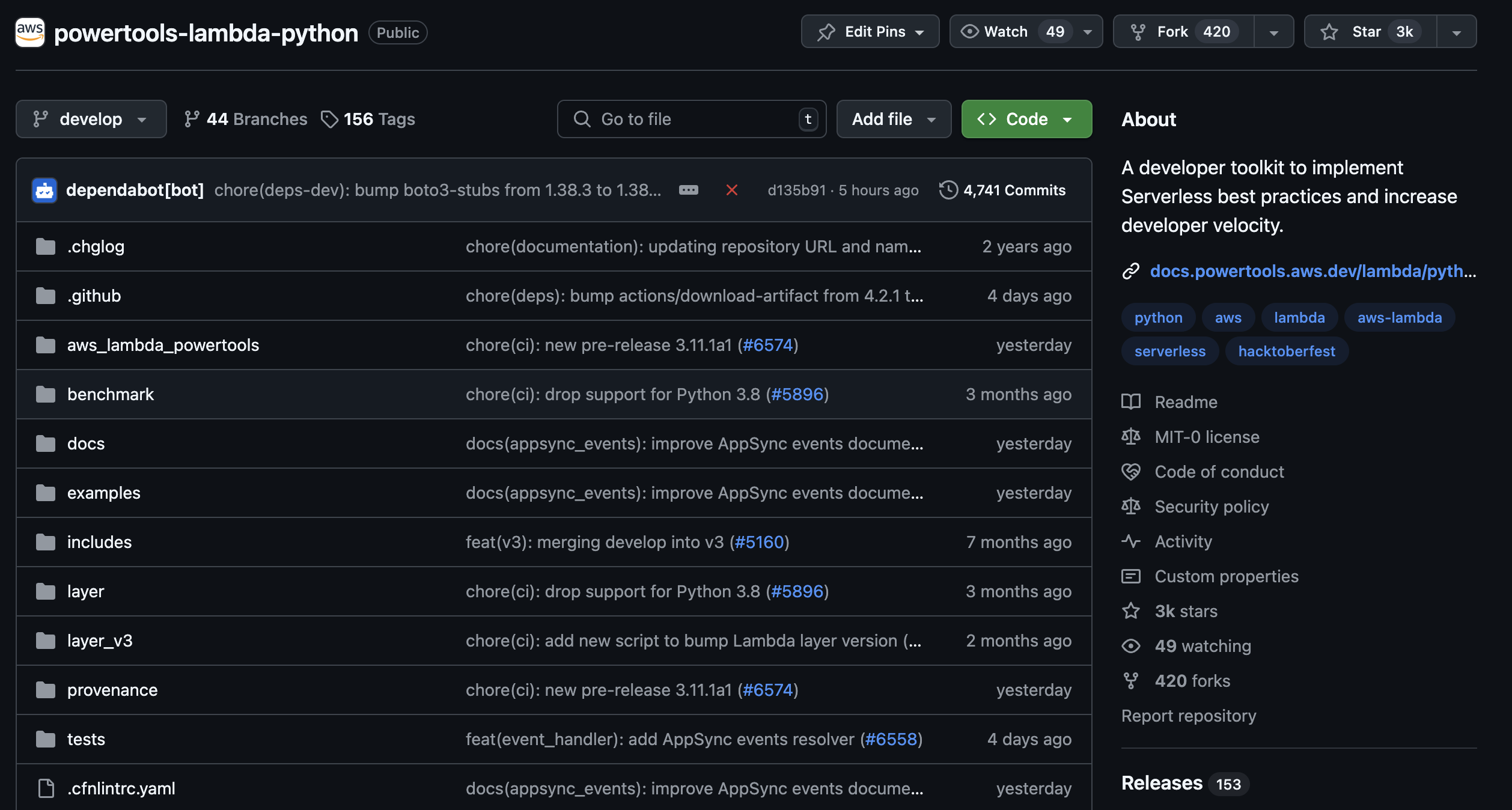Open pull request #5896 in benchmark row

point(797,394)
